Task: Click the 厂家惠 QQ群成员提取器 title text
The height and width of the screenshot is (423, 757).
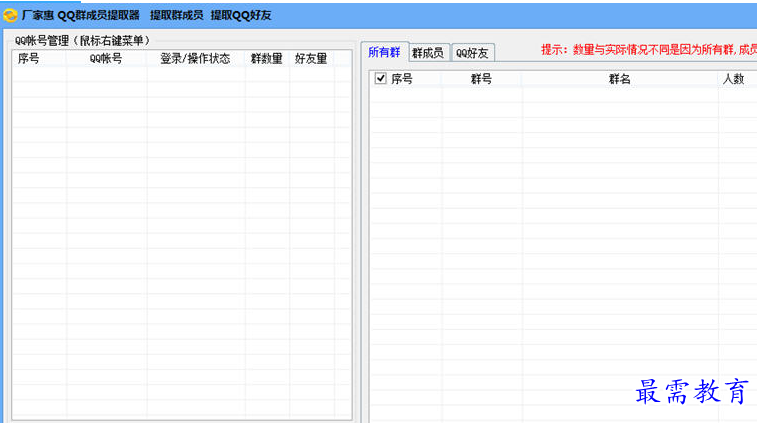Action: pyautogui.click(x=80, y=15)
